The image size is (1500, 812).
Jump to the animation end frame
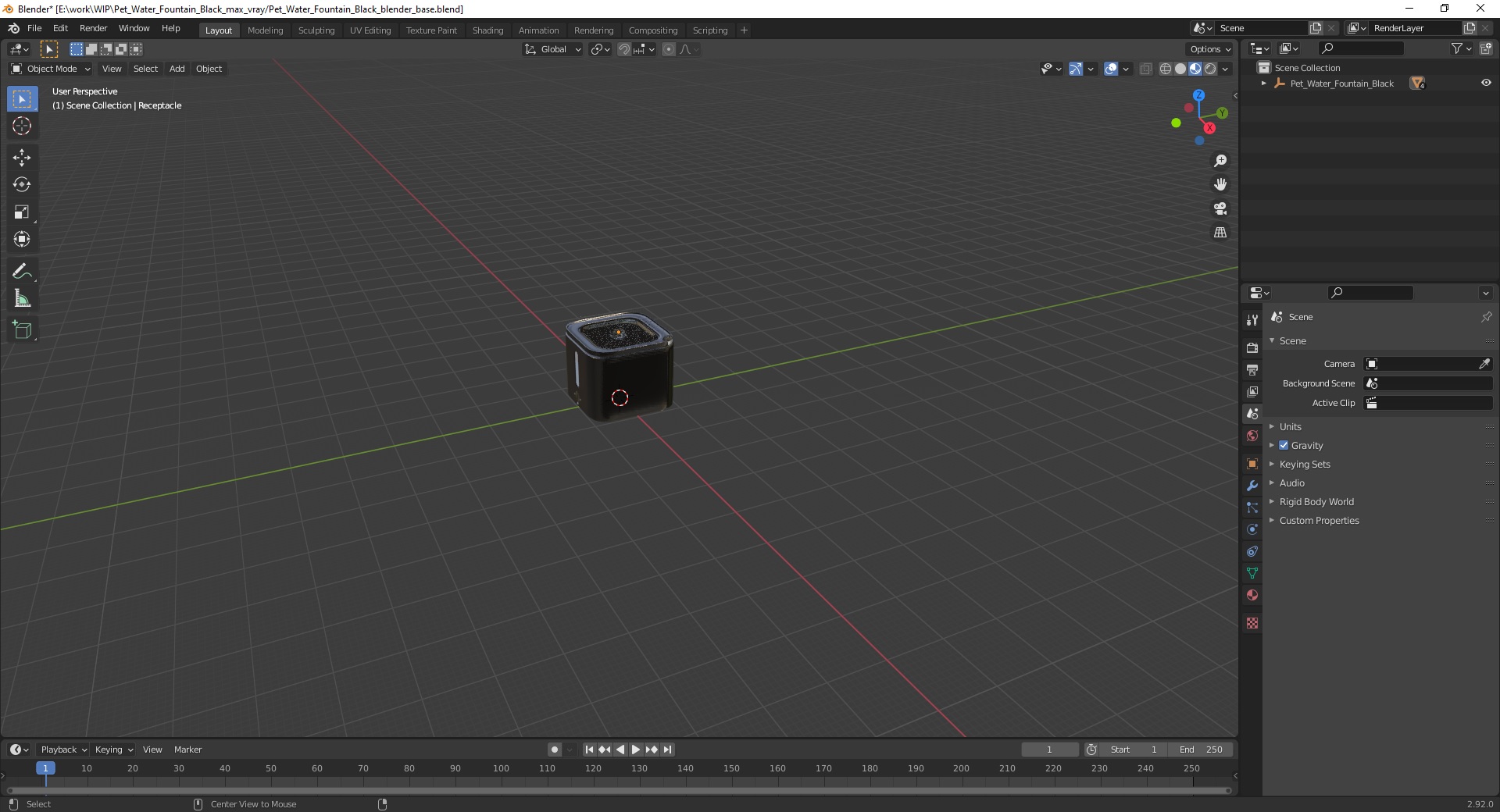tap(667, 750)
